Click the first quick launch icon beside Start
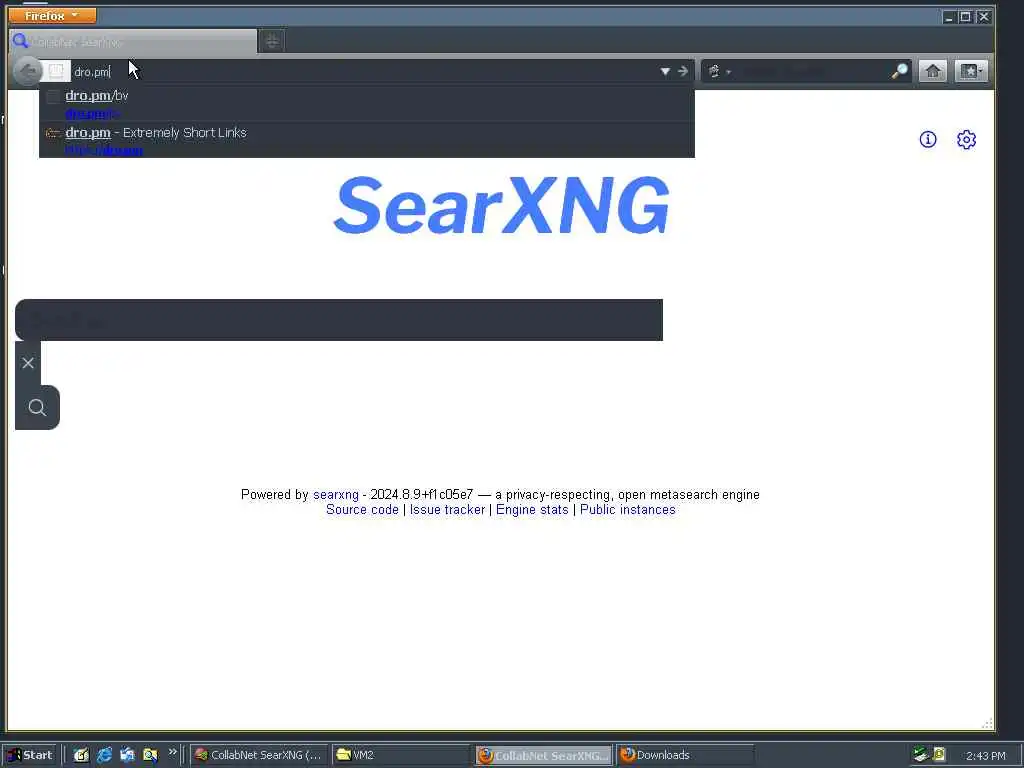Viewport: 1024px width, 768px height. (81, 755)
